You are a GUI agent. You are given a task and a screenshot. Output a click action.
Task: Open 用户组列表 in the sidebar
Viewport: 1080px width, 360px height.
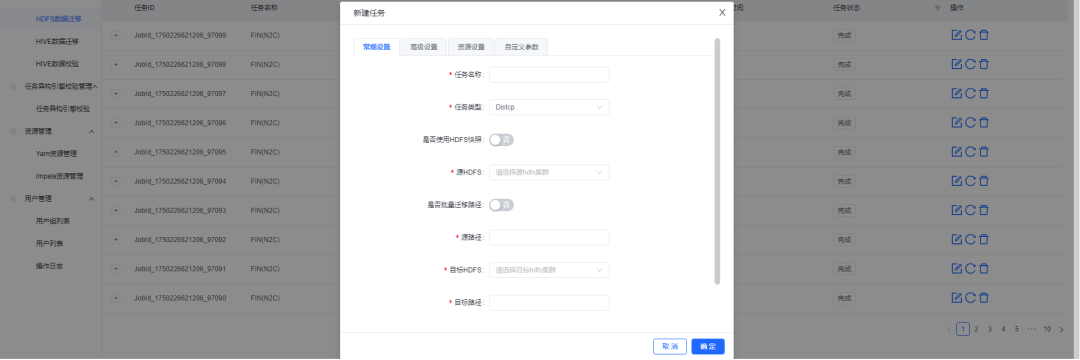point(53,221)
